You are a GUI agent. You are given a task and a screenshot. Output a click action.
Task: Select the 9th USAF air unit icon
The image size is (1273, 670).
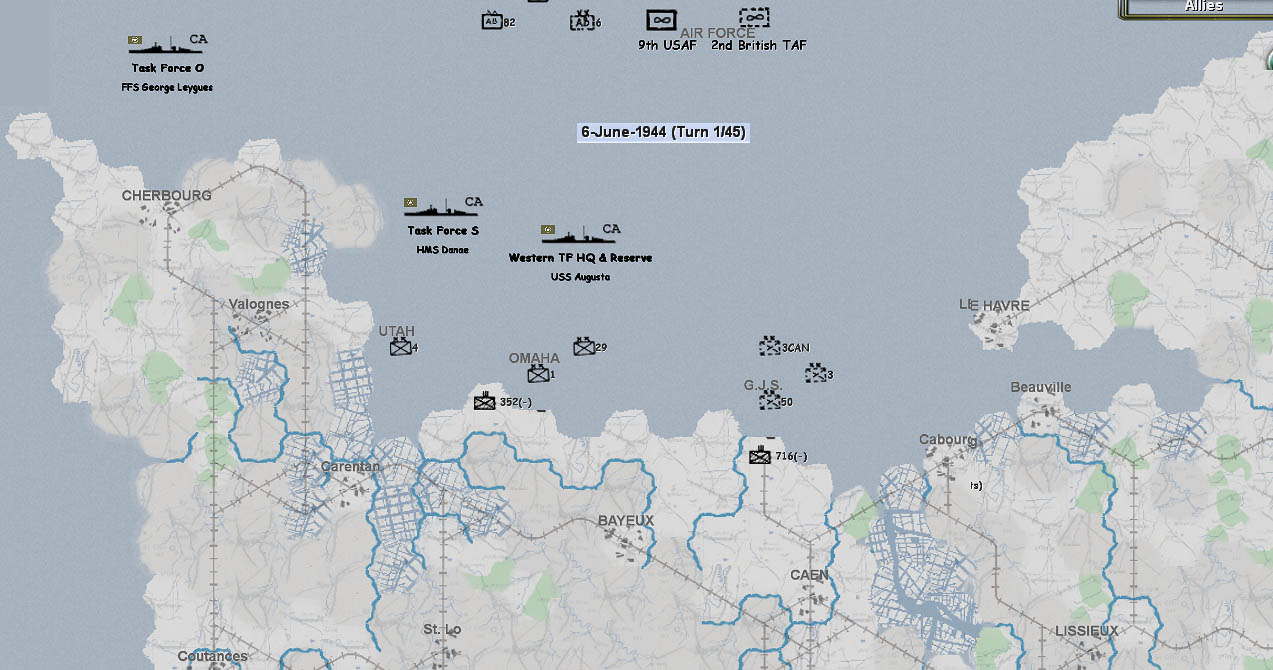tap(660, 20)
